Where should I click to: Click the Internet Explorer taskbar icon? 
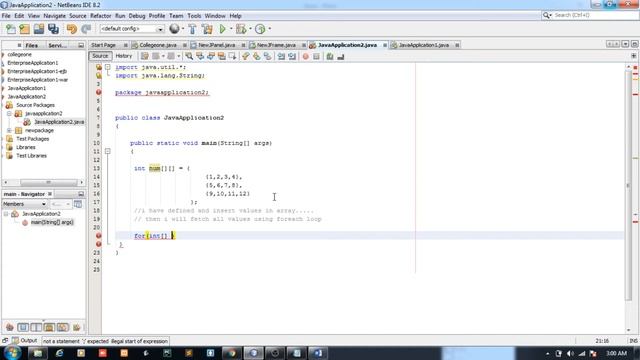point(59,353)
